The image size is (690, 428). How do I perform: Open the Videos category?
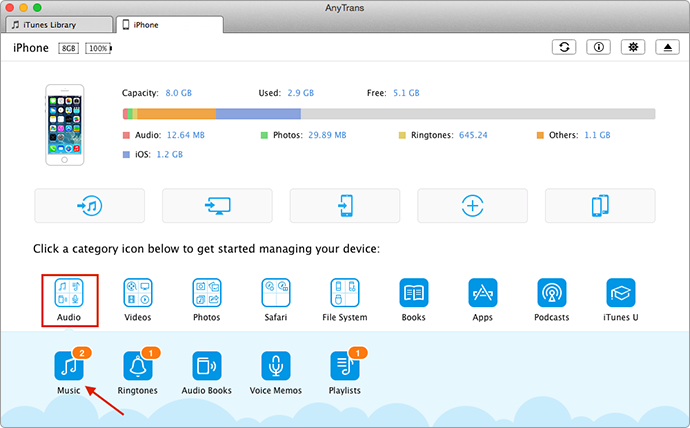(138, 300)
